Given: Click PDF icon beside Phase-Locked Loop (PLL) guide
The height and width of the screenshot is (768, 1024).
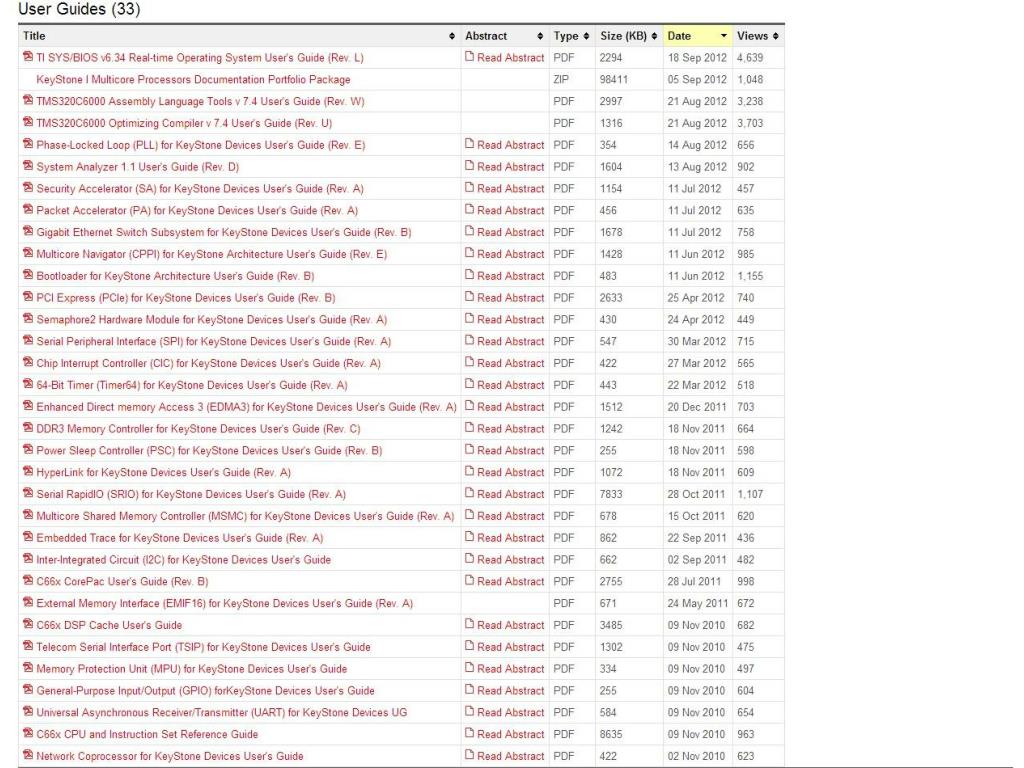Looking at the screenshot, I should click(x=27, y=144).
